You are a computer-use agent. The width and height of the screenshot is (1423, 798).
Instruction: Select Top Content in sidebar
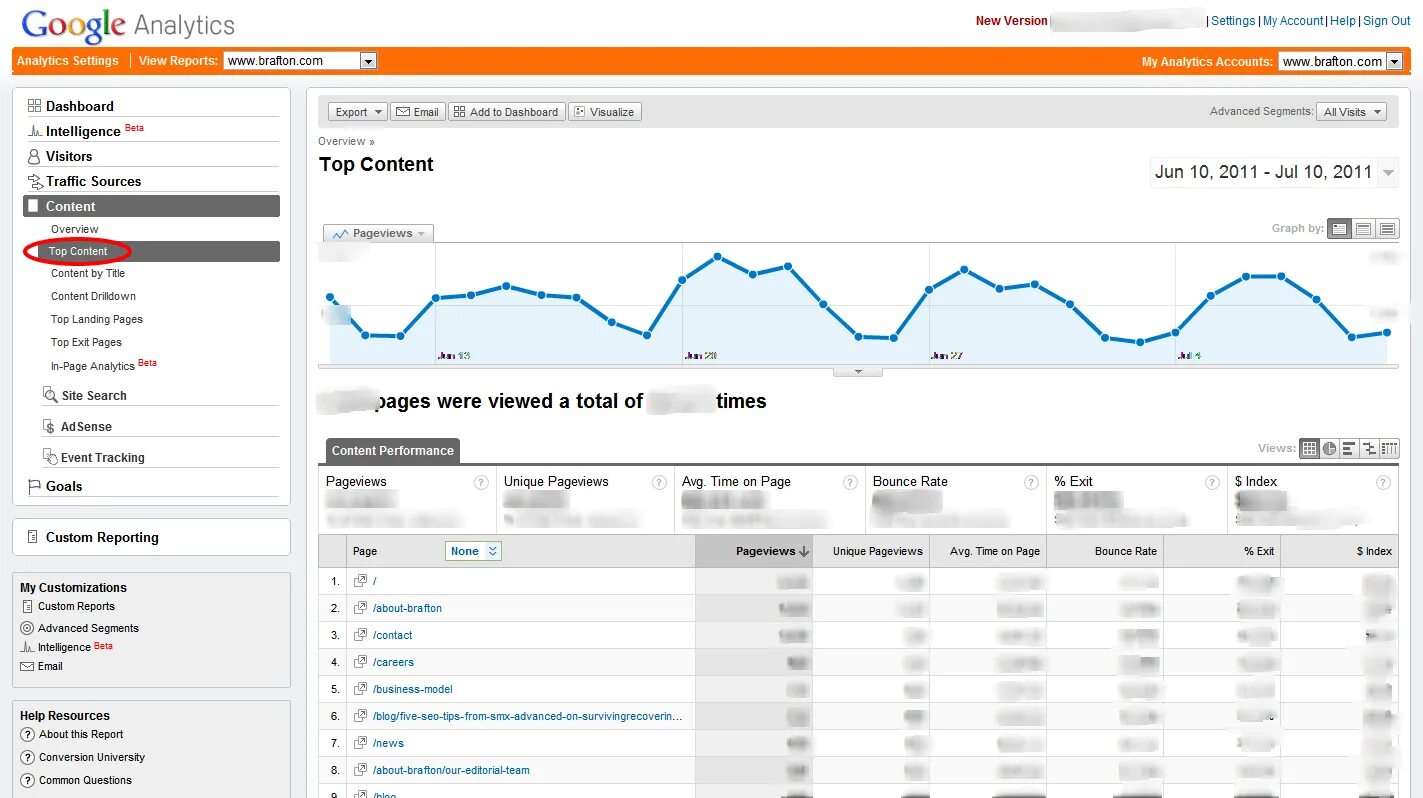[x=78, y=251]
